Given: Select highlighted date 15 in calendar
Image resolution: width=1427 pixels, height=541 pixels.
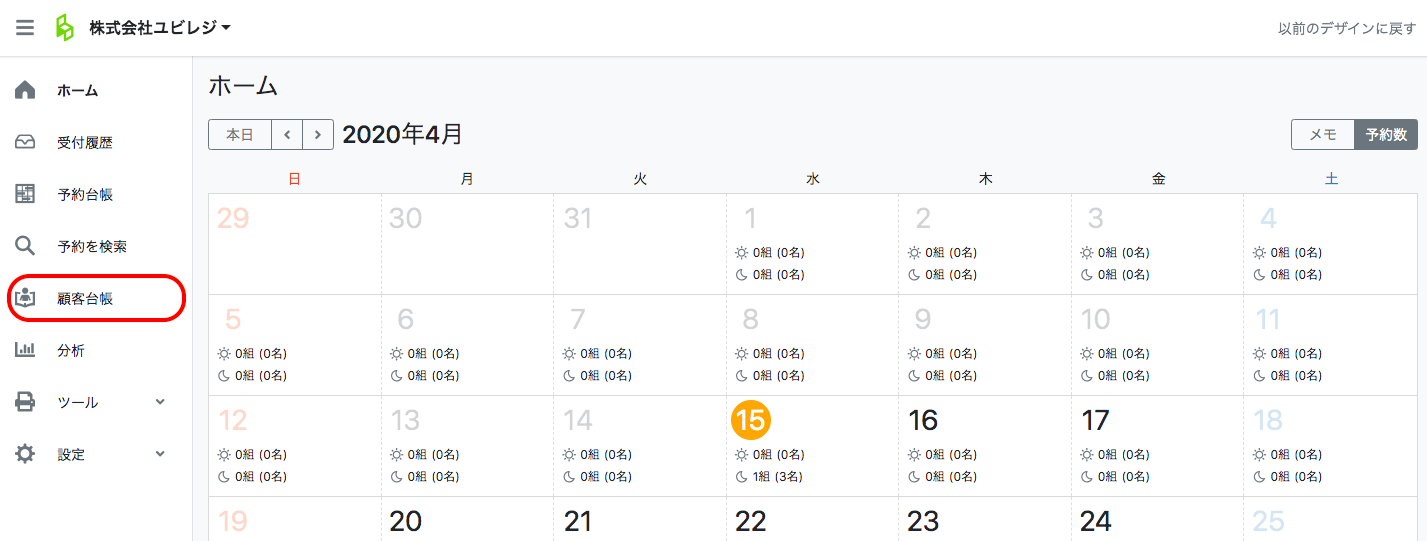Looking at the screenshot, I should (751, 420).
